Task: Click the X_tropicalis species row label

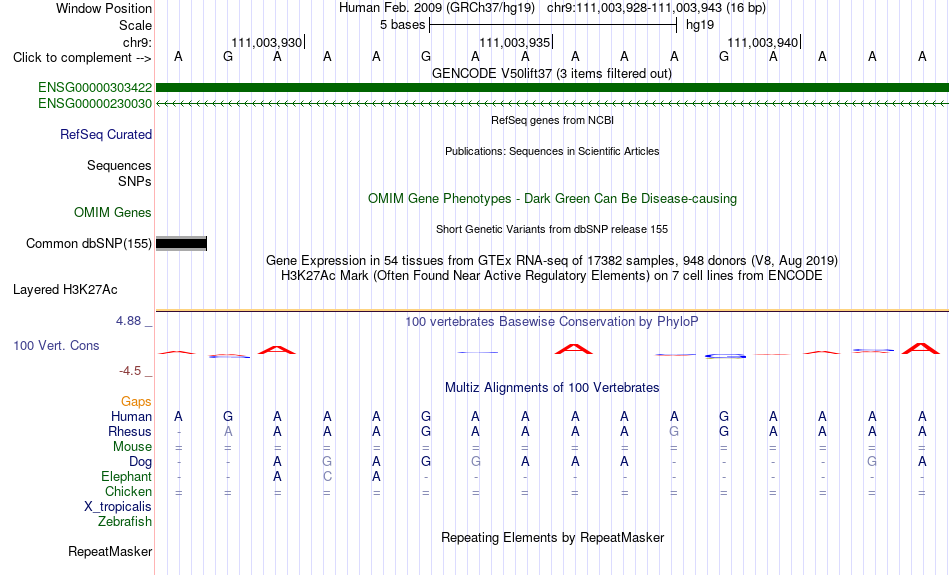Action: click(118, 507)
